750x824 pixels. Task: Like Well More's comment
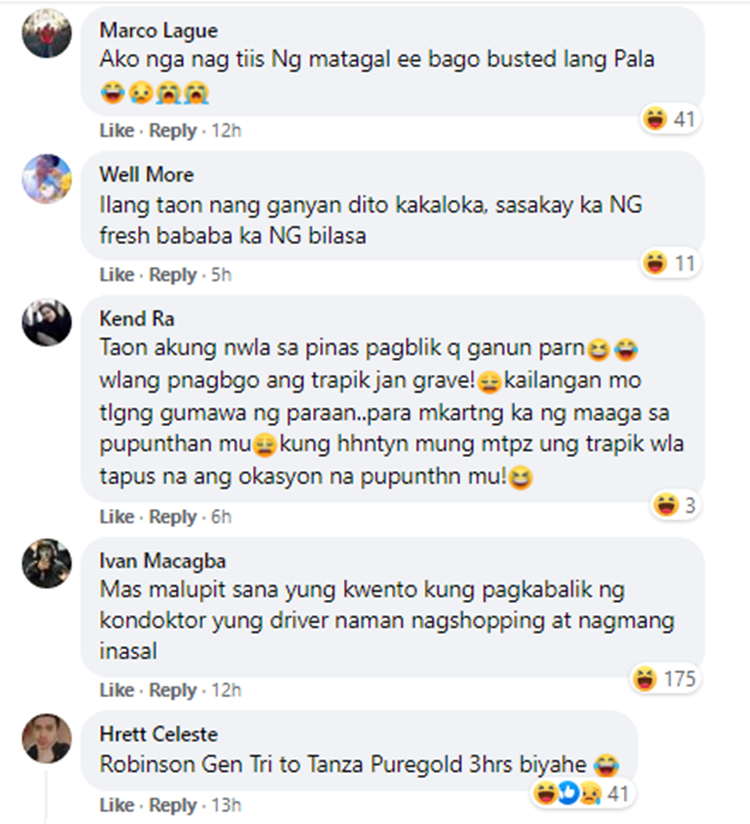point(117,274)
